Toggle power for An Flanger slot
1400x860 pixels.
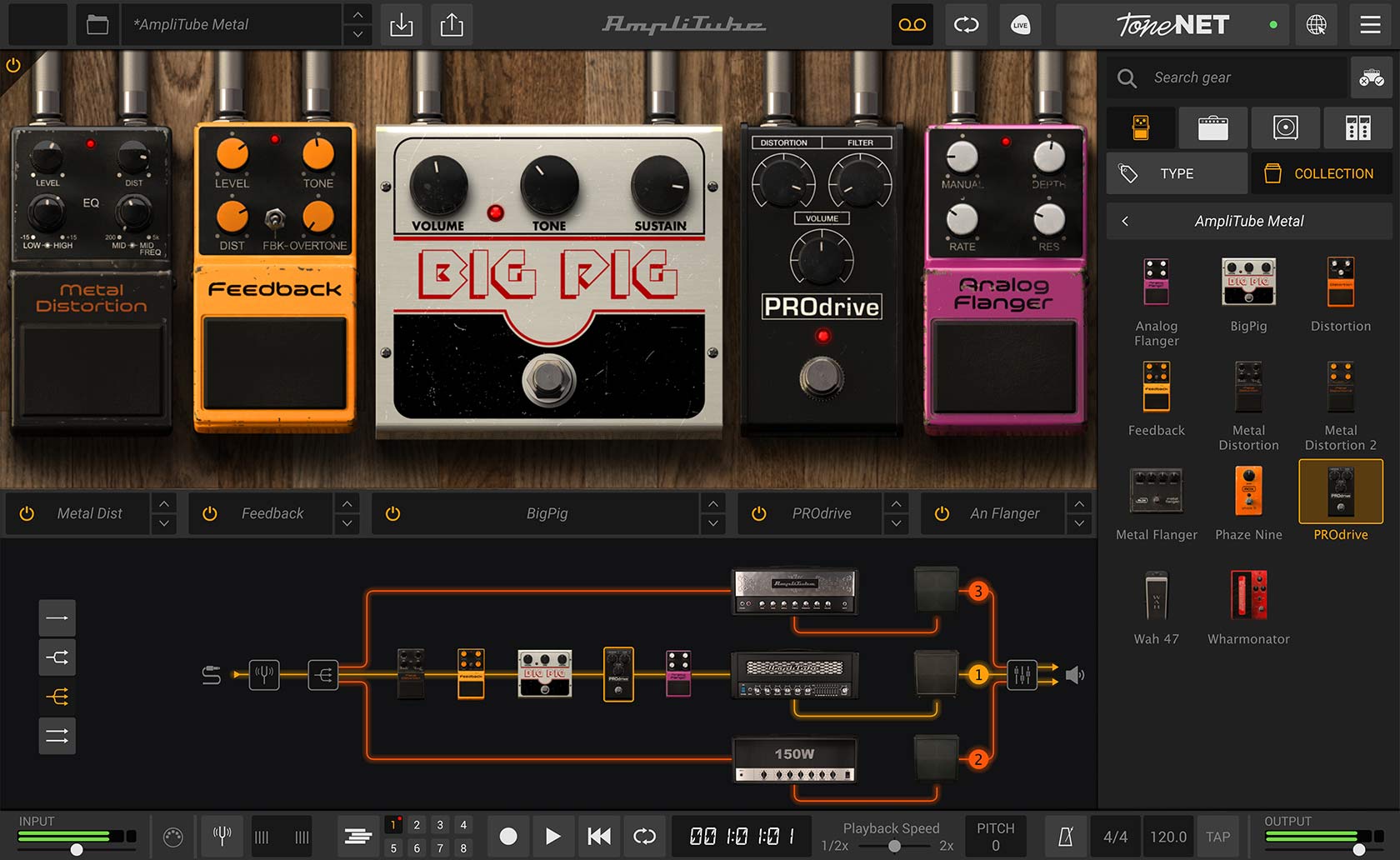(x=942, y=513)
